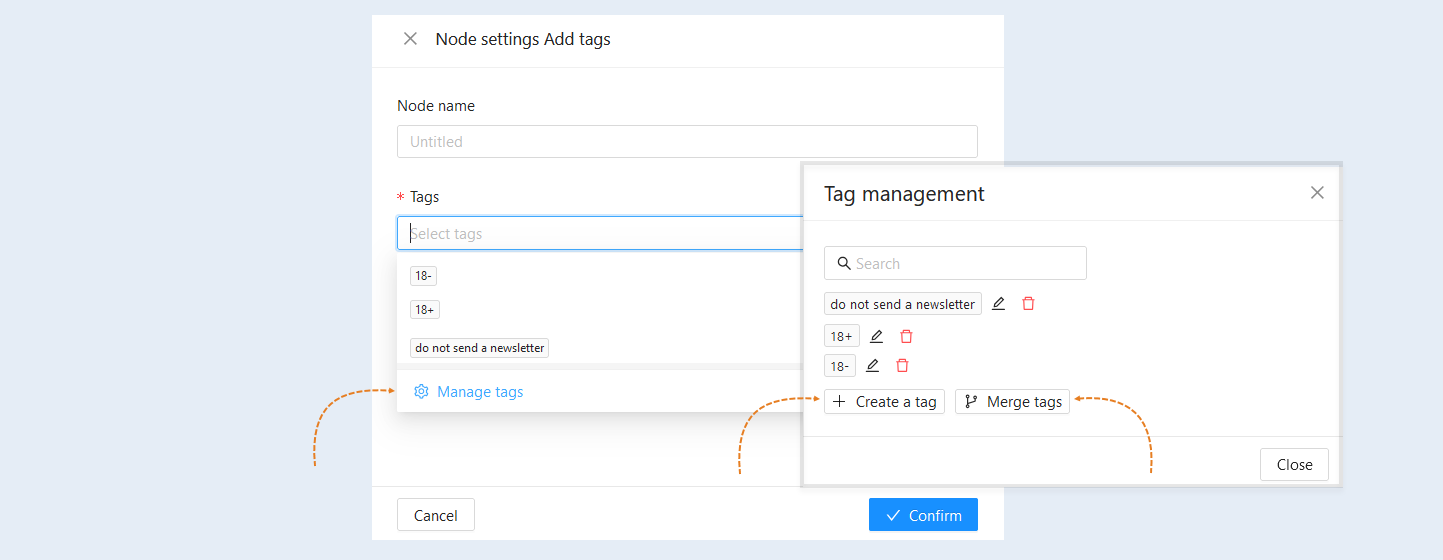Delete the 18- tag in Tag management
The image size is (1443, 560).
point(902,365)
